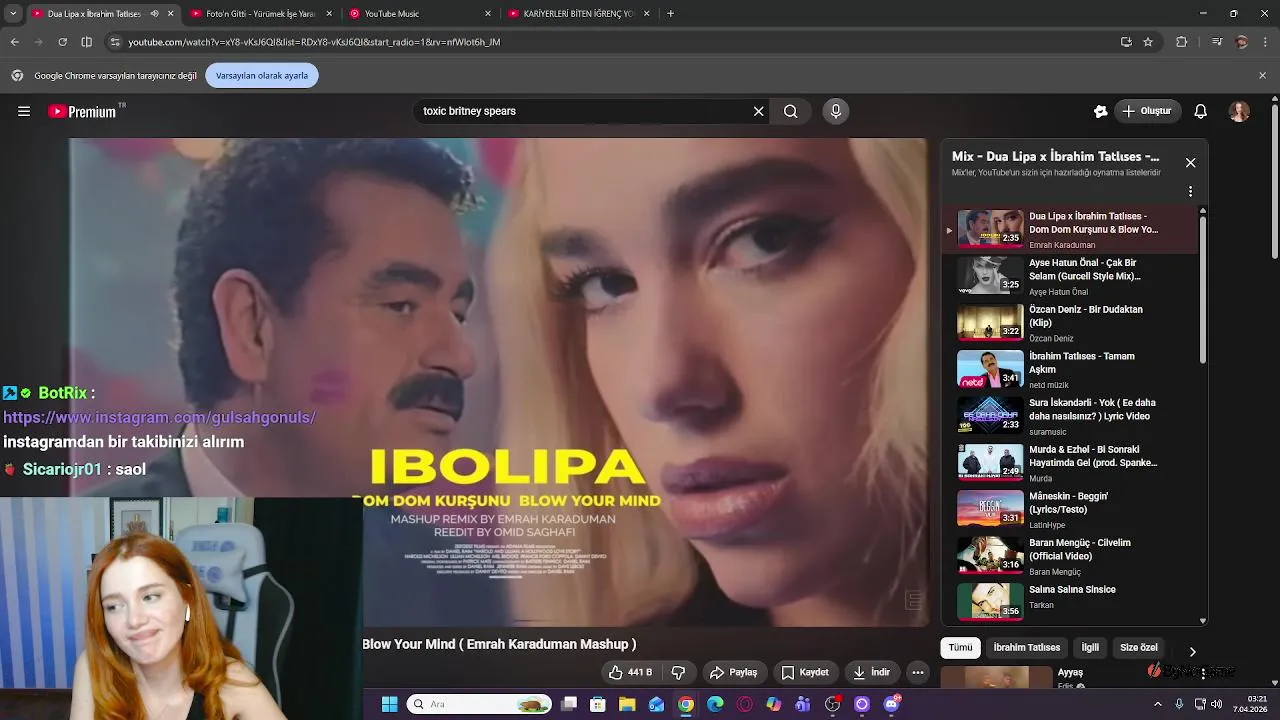
Task: Open Instagram link in chat overlay
Action: [159, 418]
